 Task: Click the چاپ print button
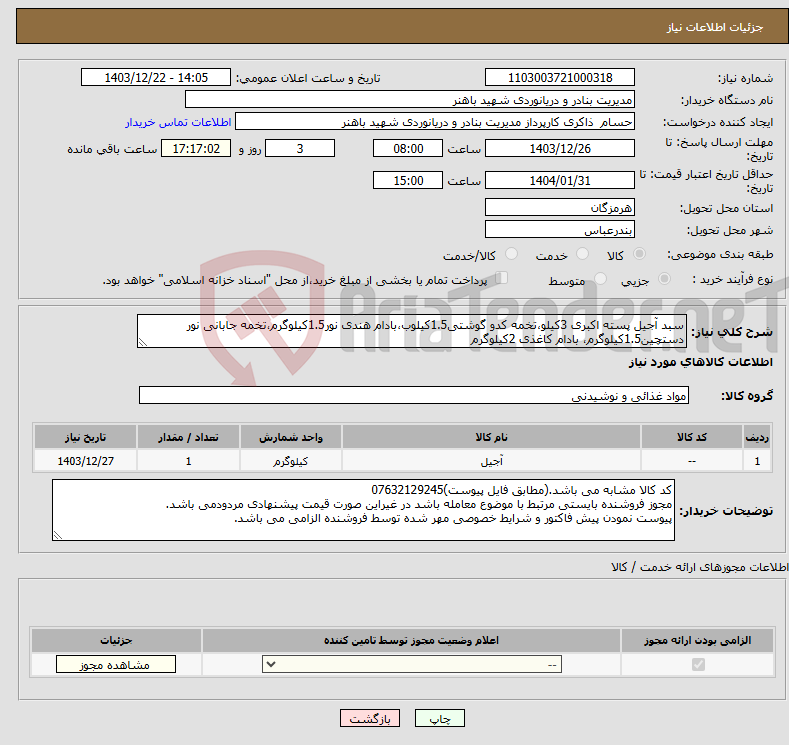pyautogui.click(x=440, y=718)
